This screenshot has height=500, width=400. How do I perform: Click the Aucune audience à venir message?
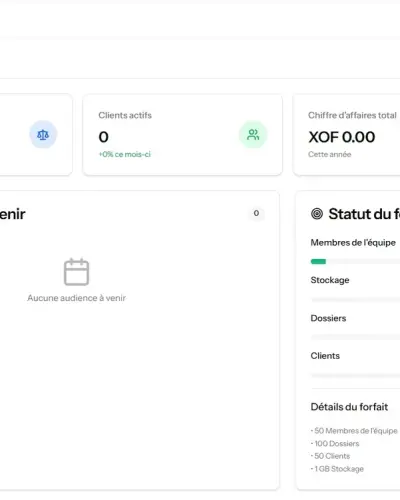(76, 298)
